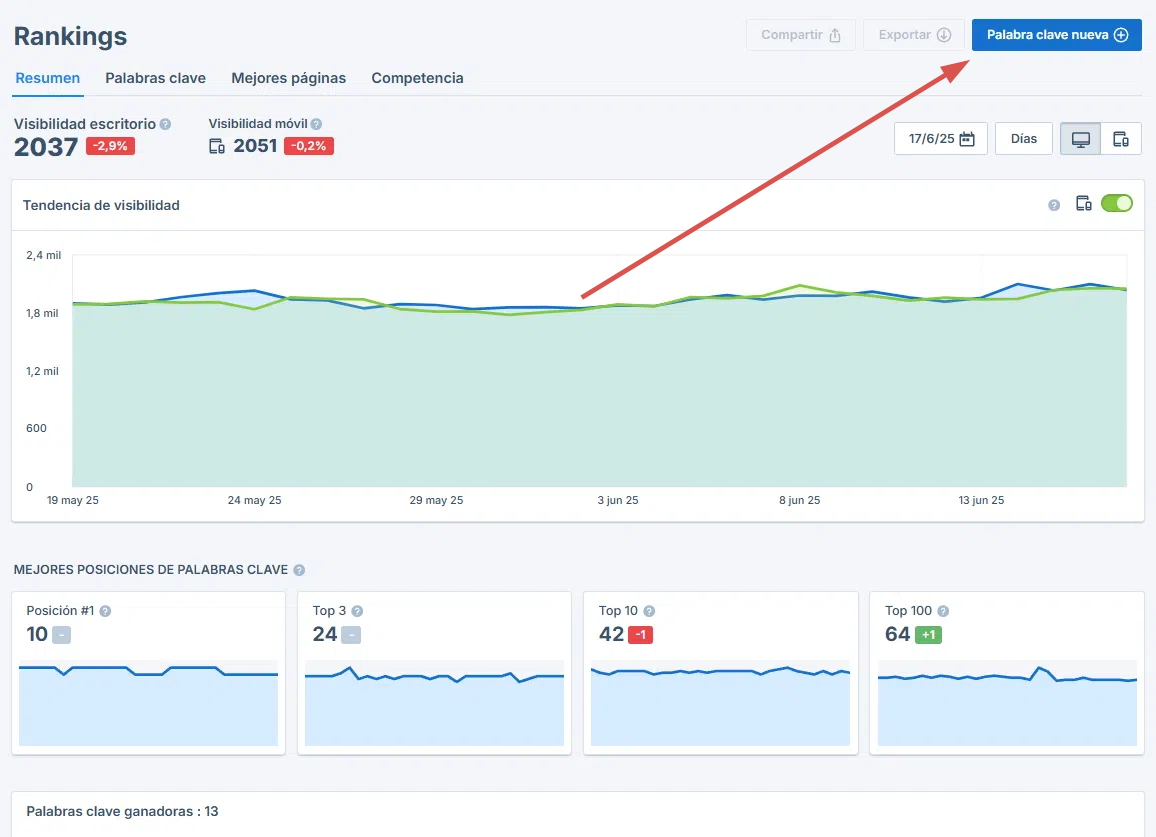Screen dimensions: 1156x837
Task: Switch to the Palabras clave tab
Action: (155, 78)
